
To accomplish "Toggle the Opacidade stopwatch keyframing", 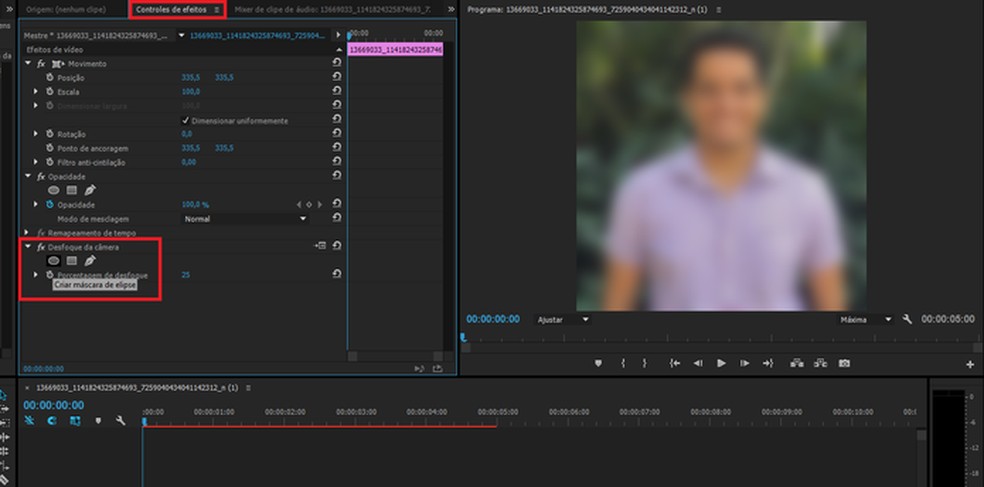I will (49, 204).
